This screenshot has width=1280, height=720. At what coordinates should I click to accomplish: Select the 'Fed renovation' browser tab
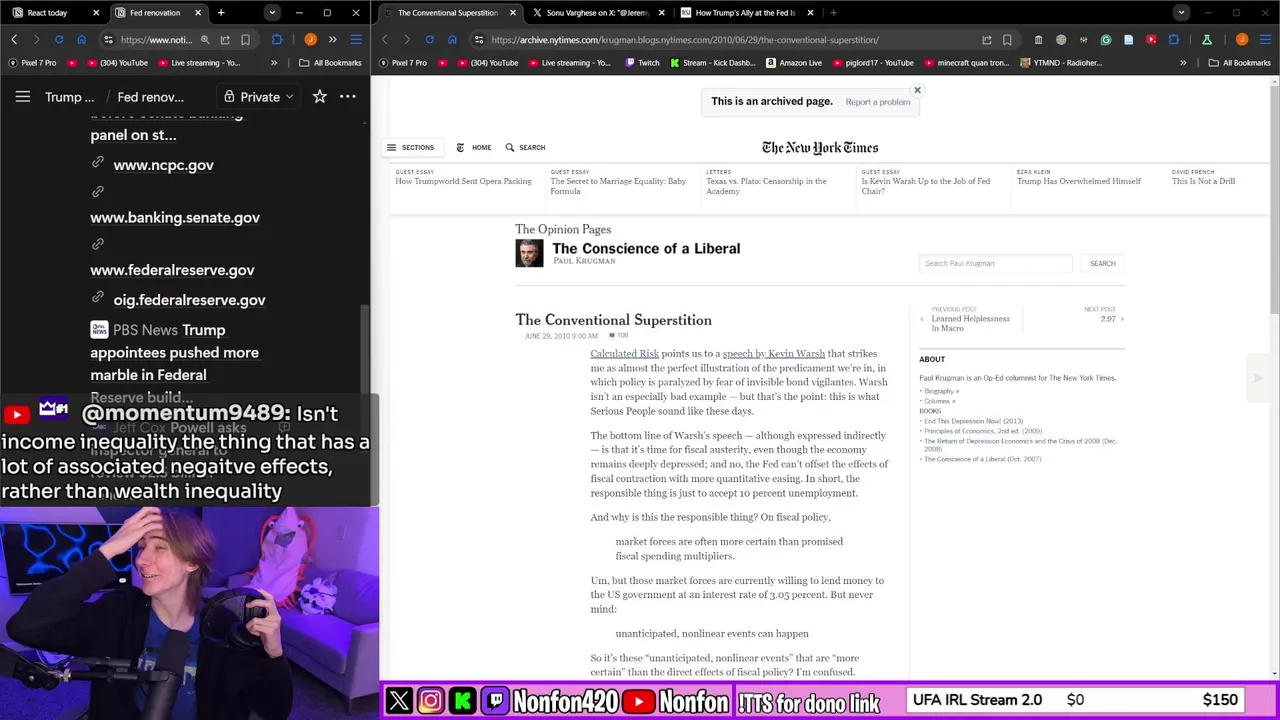point(155,13)
